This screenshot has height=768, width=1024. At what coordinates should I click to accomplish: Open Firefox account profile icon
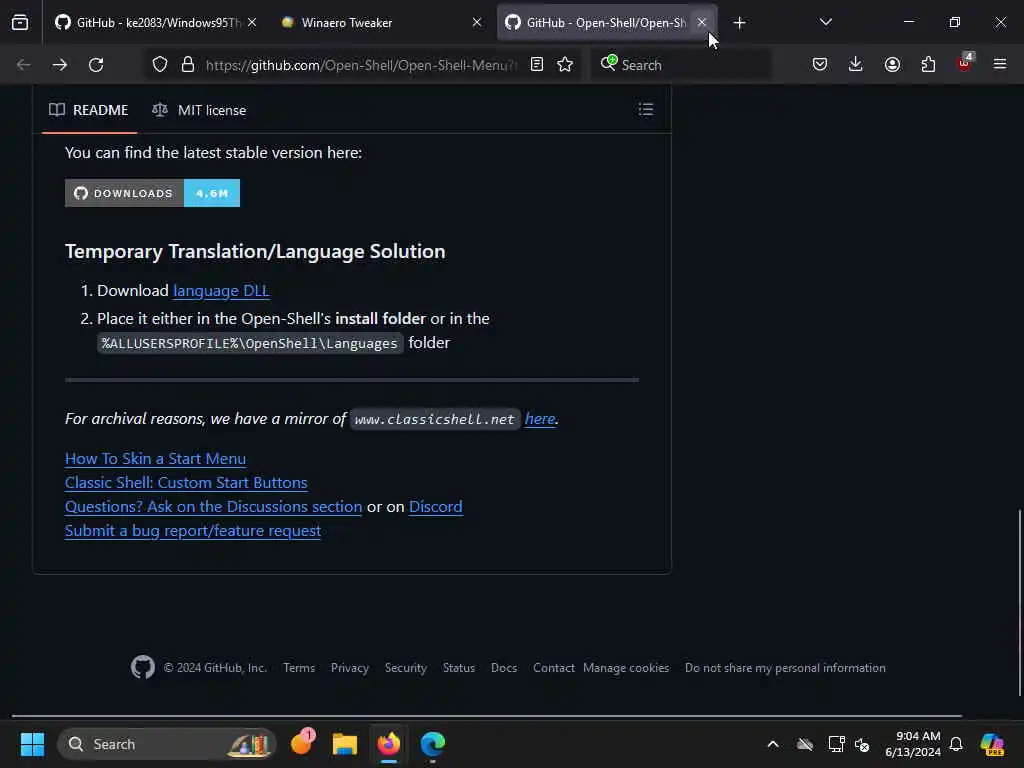point(892,65)
